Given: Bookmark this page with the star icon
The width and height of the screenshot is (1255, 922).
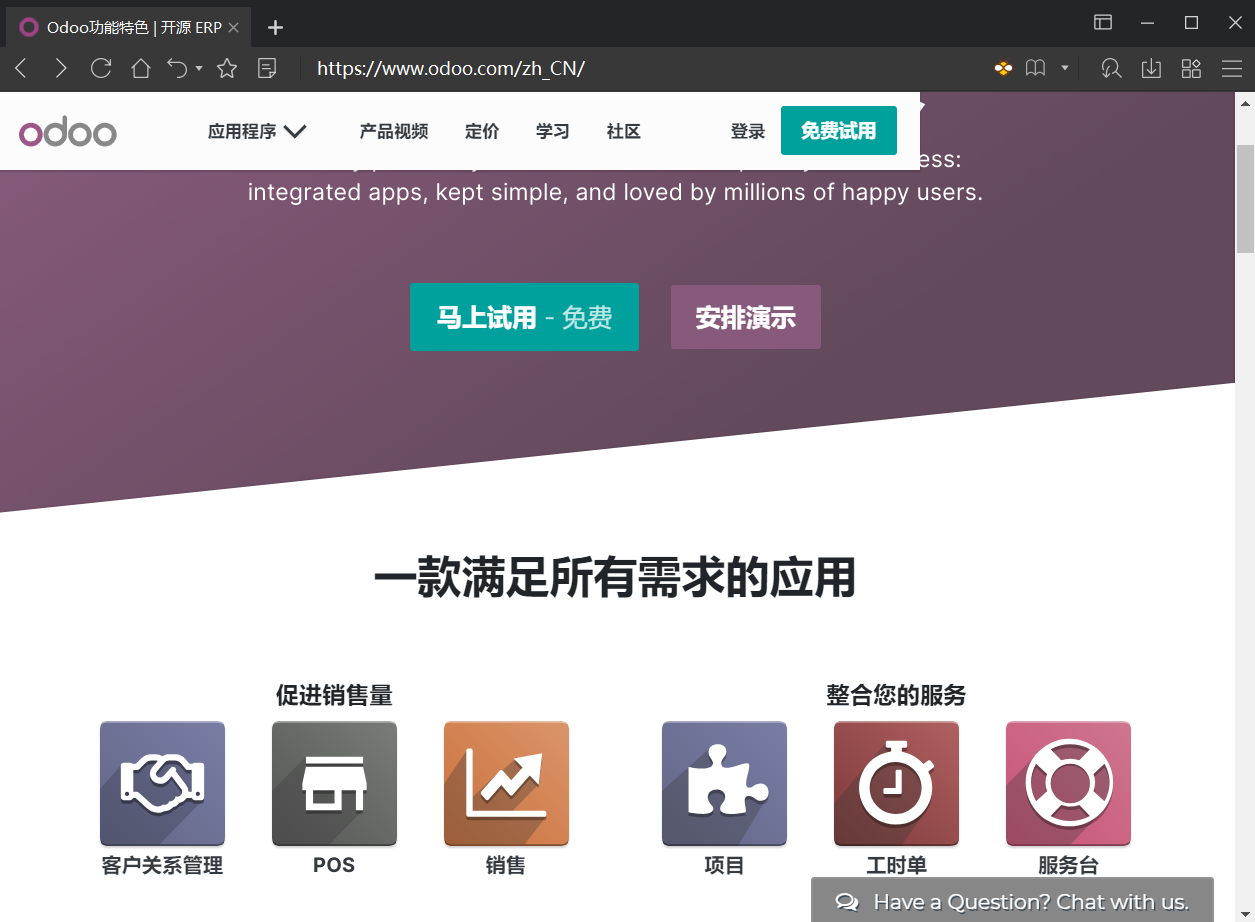Looking at the screenshot, I should pos(227,68).
